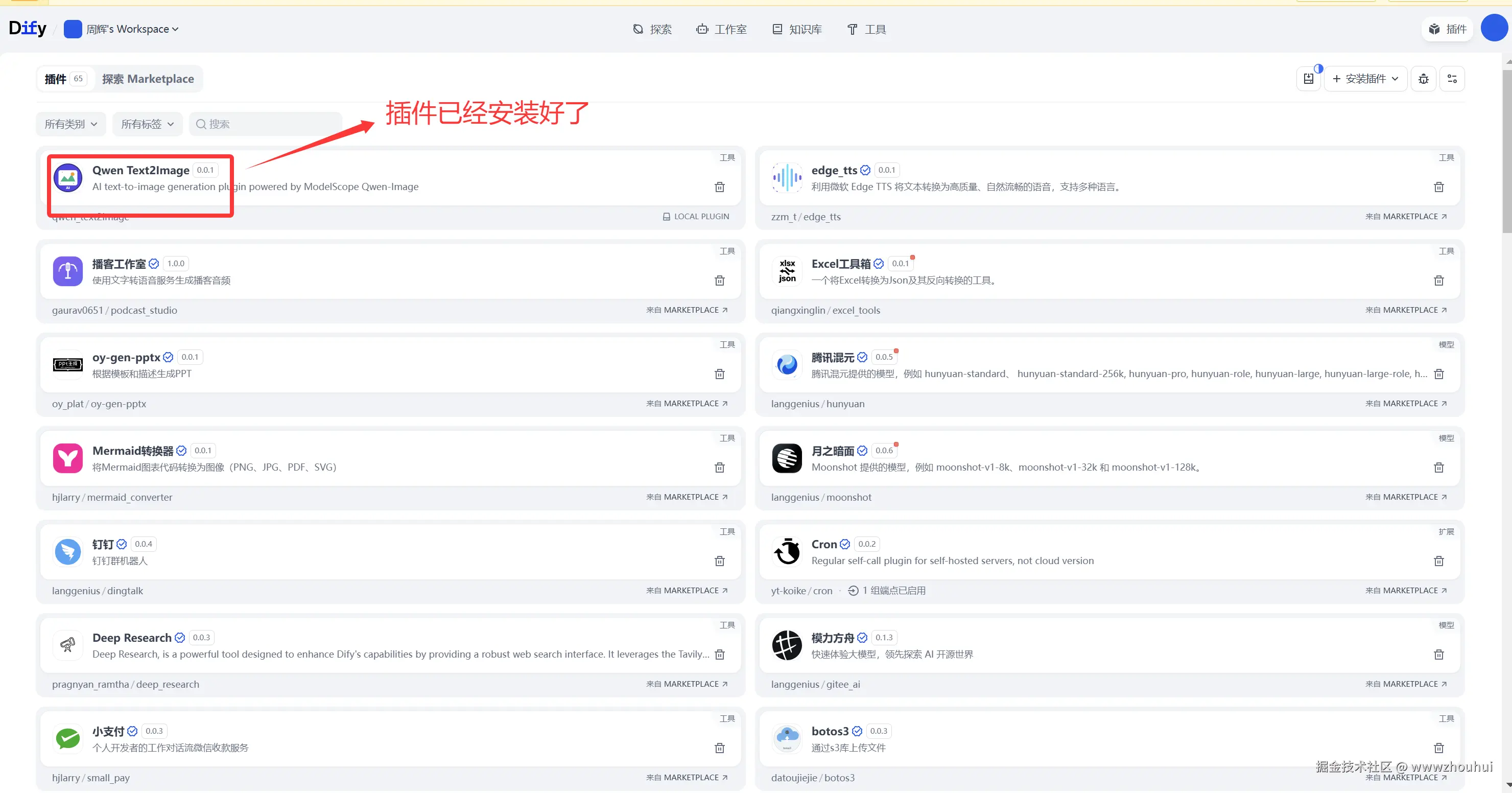1512x793 pixels.
Task: Delete the Mermaid转换器 plugin
Action: (720, 467)
